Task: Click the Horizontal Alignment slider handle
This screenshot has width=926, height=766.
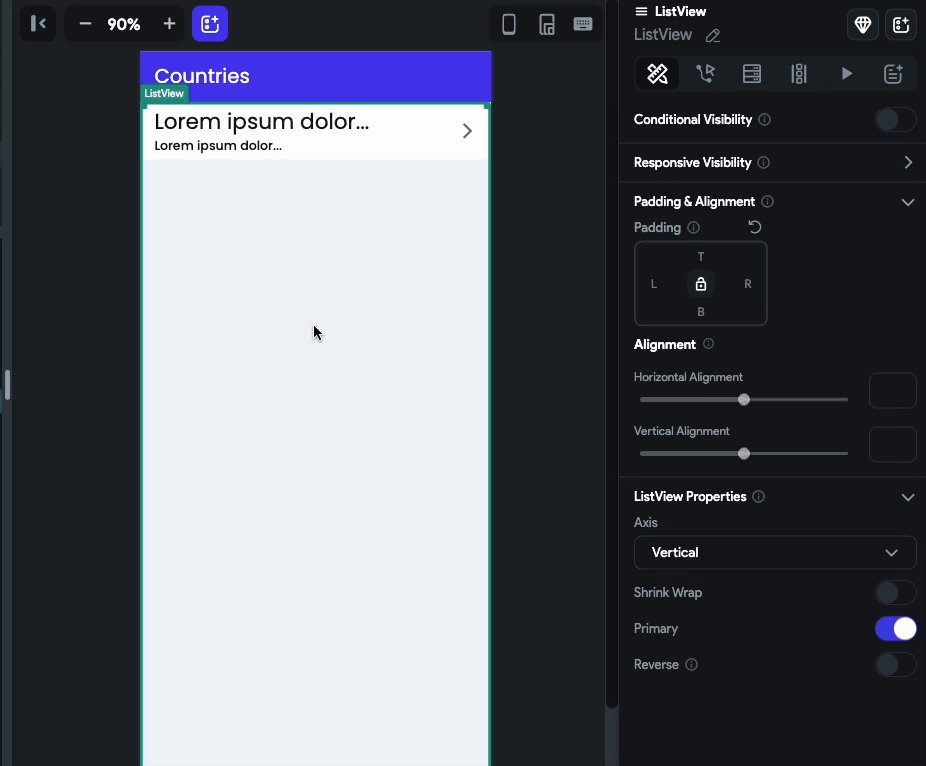Action: [x=744, y=400]
